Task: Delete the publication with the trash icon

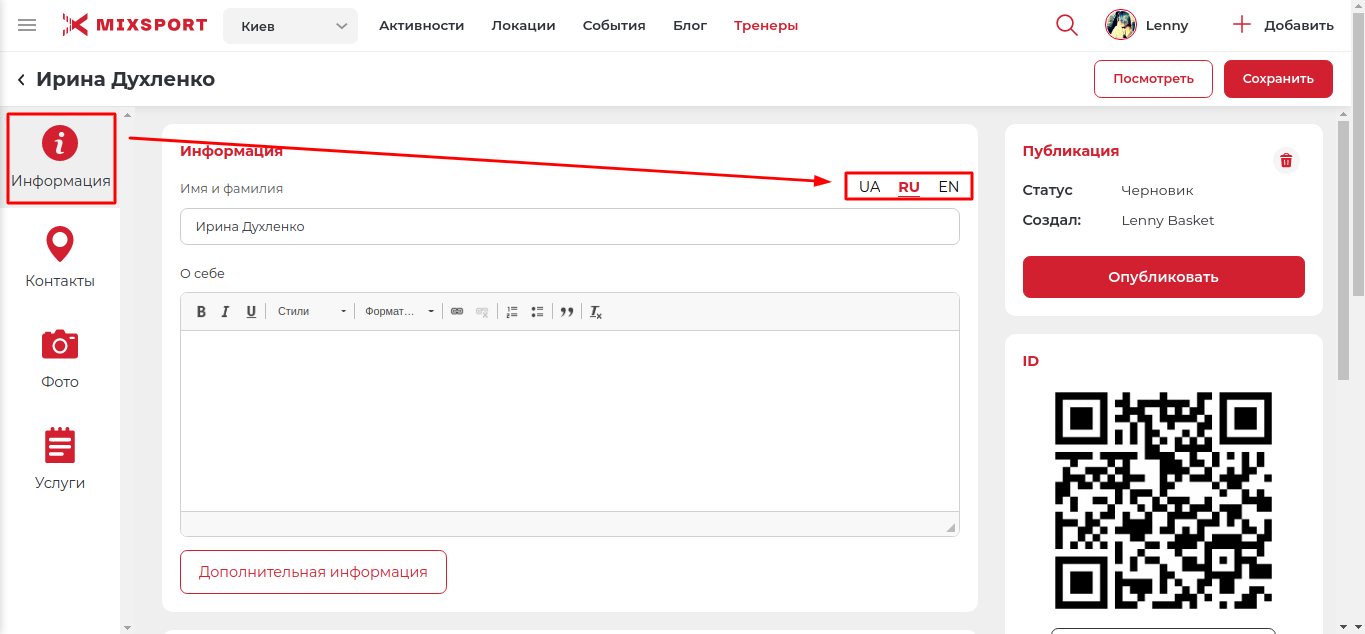Action: 1286,160
